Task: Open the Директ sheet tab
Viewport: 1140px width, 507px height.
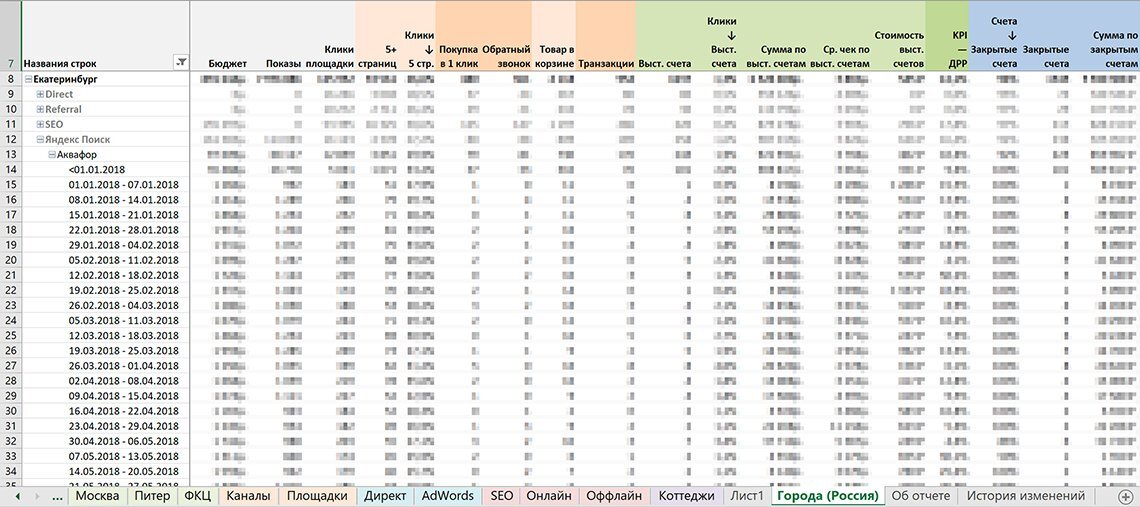Action: click(x=385, y=496)
